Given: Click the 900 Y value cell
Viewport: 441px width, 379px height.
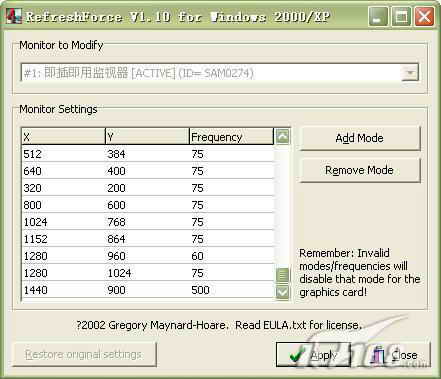Looking at the screenshot, I should click(116, 290).
